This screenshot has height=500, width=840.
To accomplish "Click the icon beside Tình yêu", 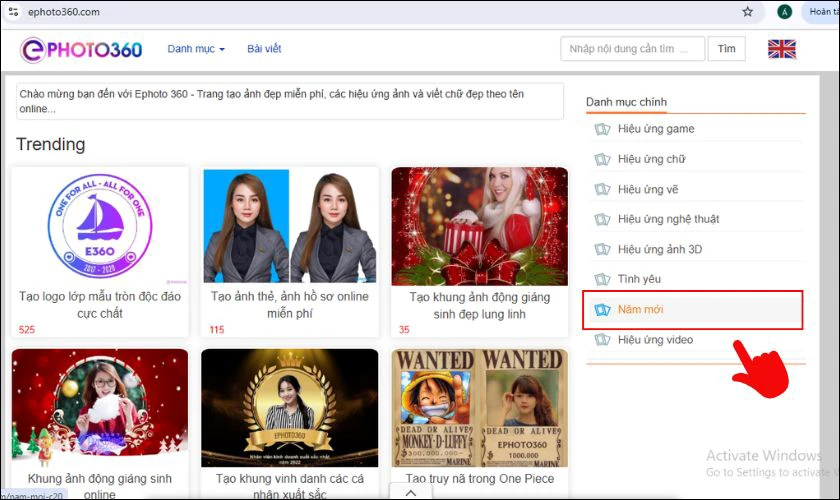I will point(602,279).
